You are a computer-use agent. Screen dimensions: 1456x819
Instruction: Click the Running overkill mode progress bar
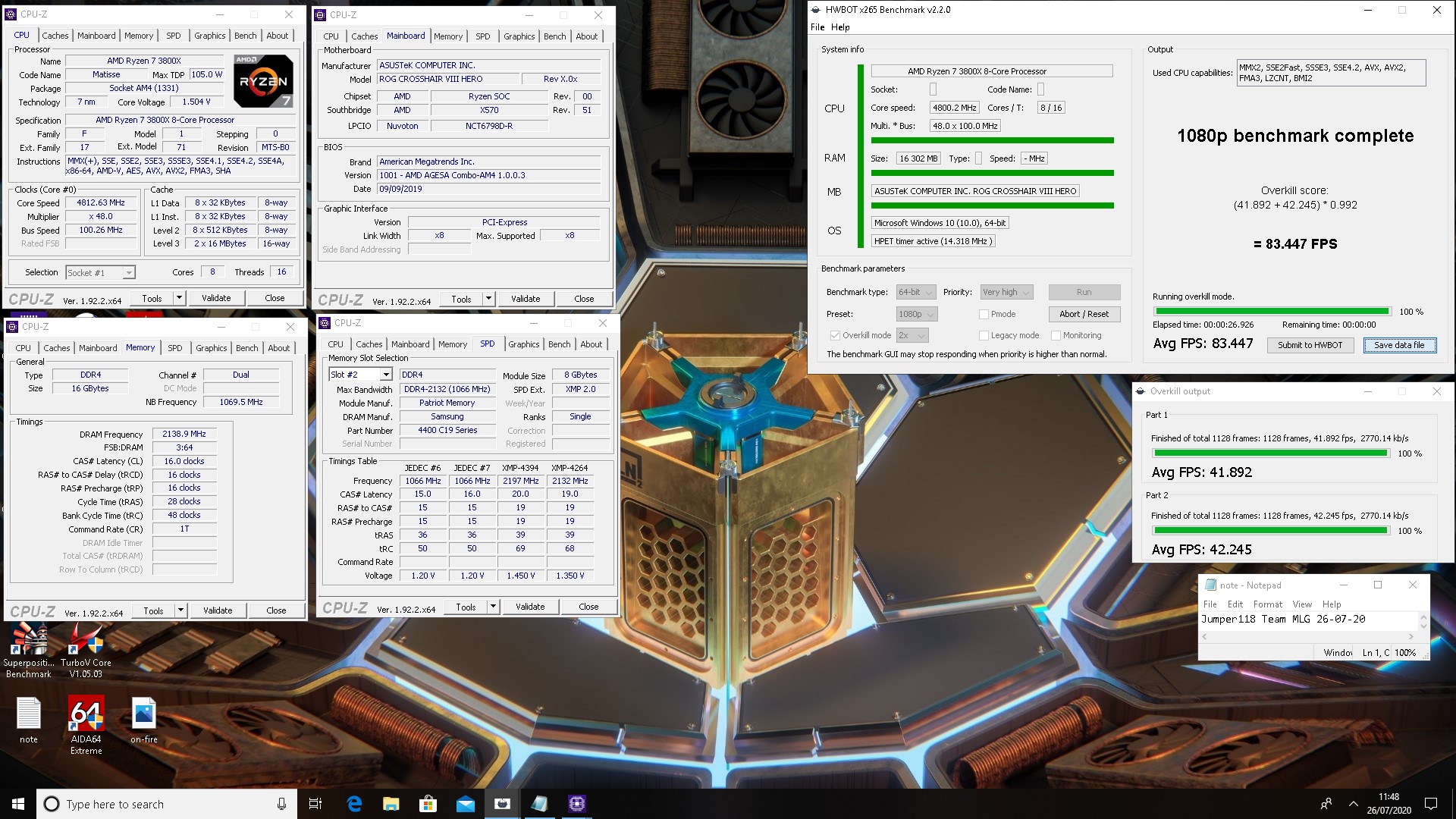1272,312
